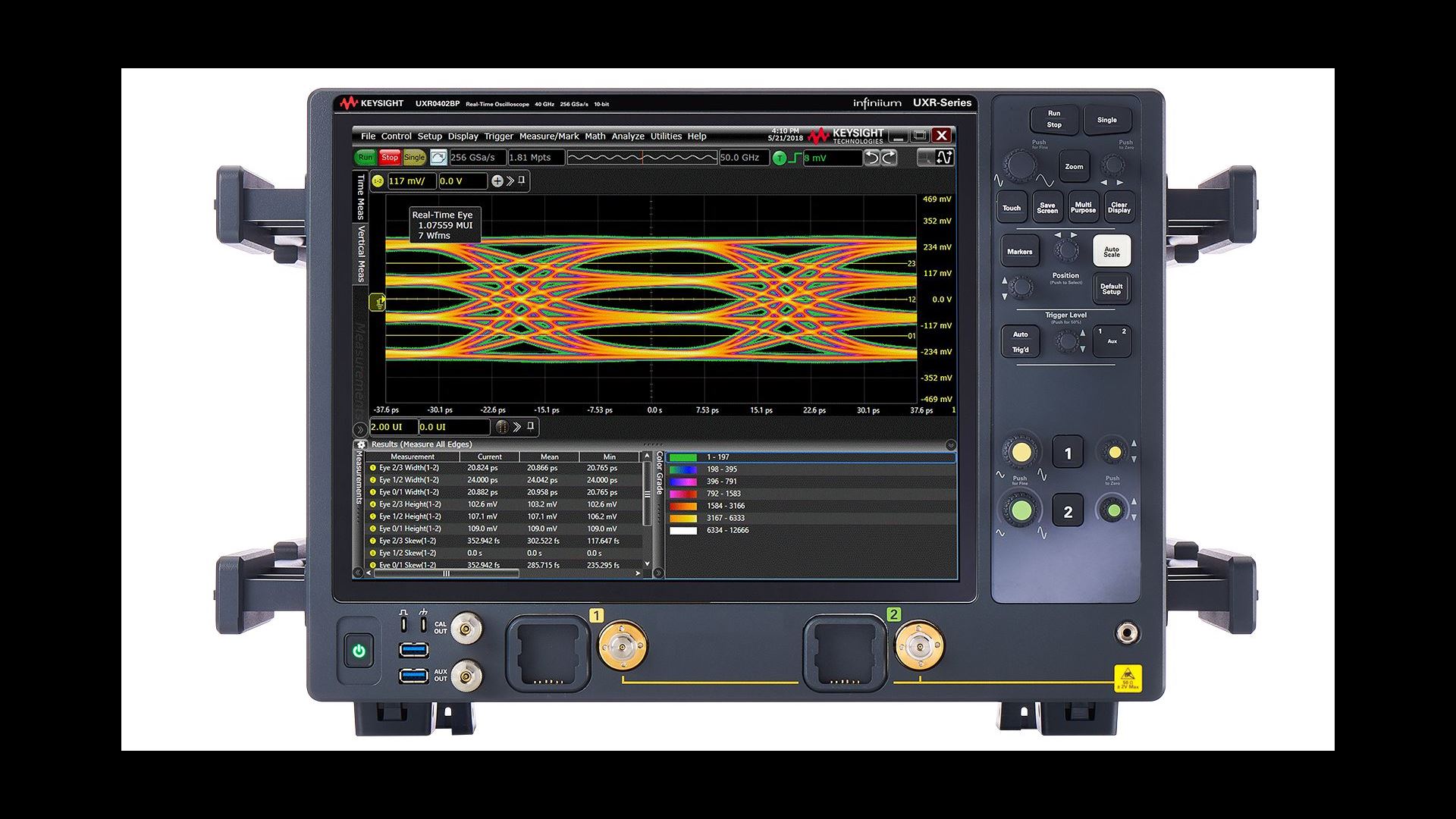Click the acquisition mode icon beside Single
Viewport: 1456px width, 819px height.
(438, 158)
